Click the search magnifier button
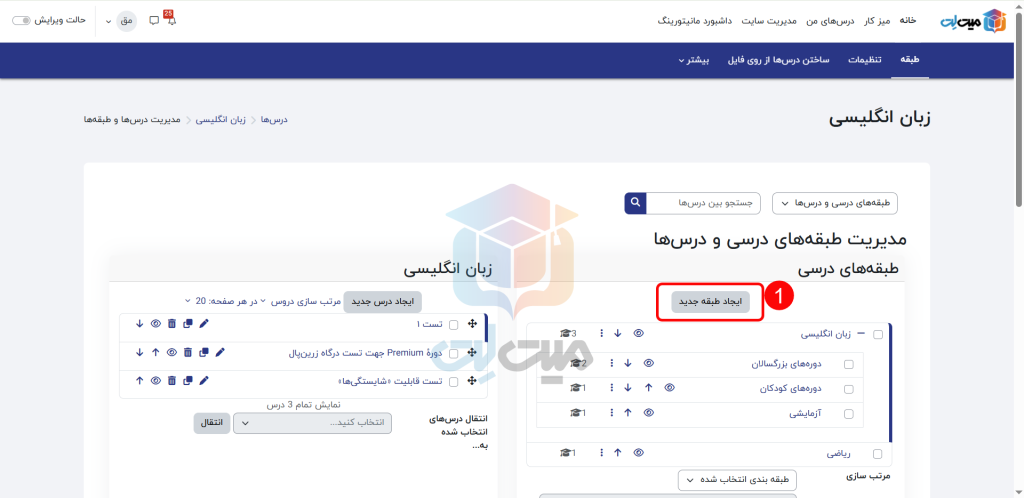The image size is (1024, 498). coord(635,203)
